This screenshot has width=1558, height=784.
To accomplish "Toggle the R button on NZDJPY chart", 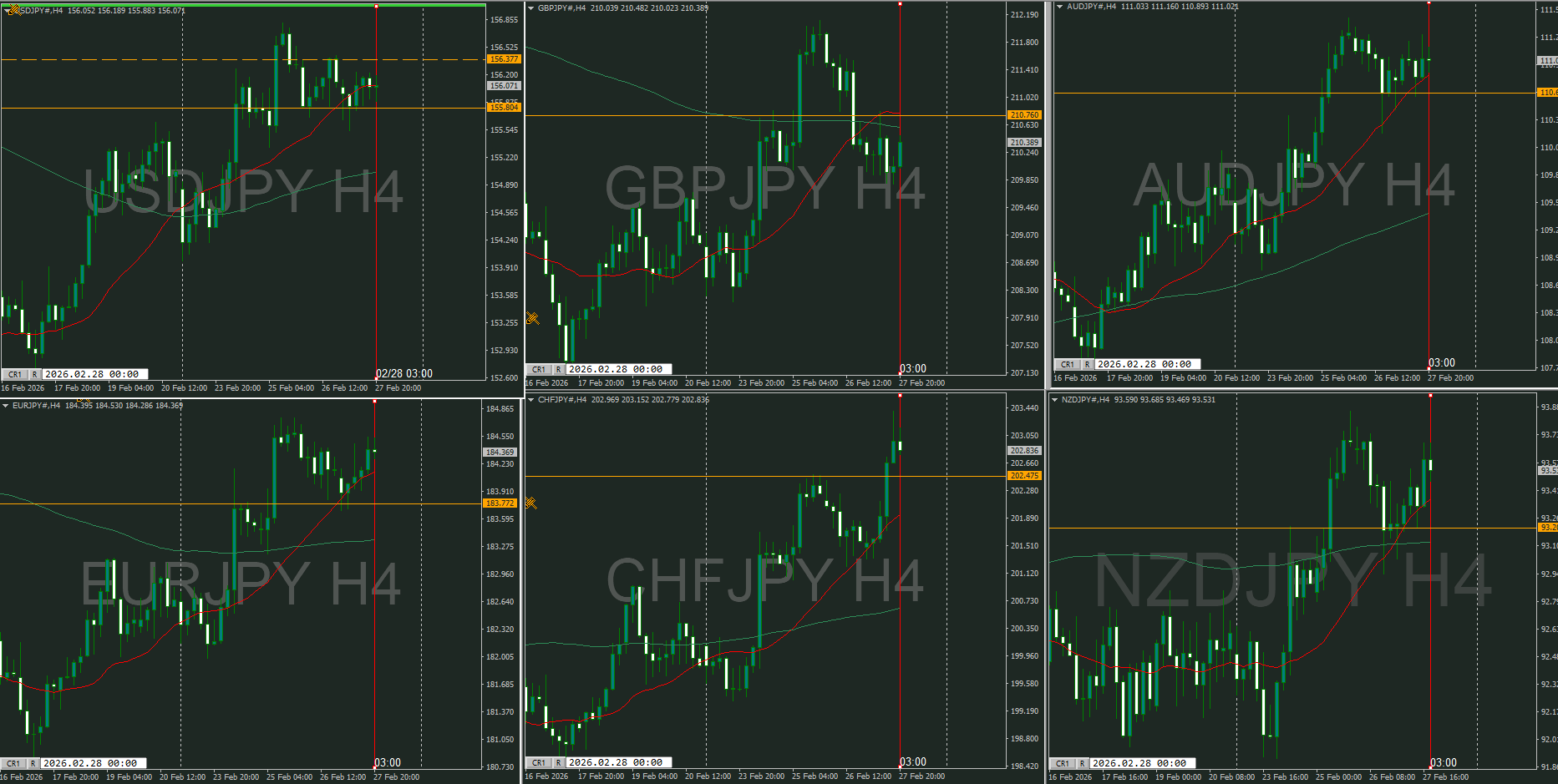I will pos(1082,764).
